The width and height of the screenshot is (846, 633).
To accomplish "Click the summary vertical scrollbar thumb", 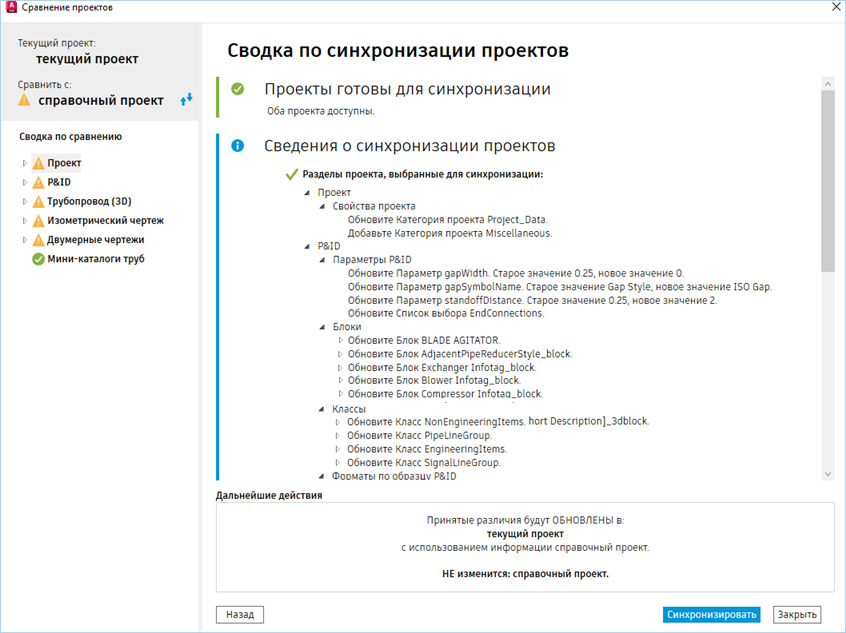I will pos(828,181).
